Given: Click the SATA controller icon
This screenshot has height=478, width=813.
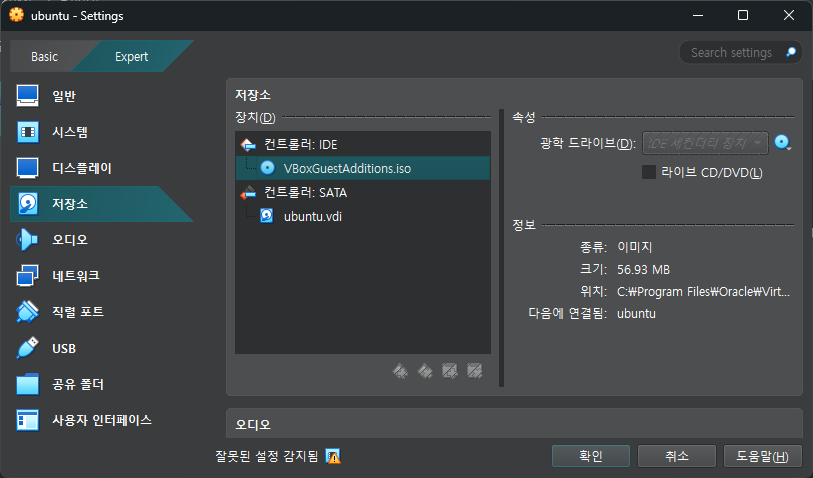Looking at the screenshot, I should [248, 192].
